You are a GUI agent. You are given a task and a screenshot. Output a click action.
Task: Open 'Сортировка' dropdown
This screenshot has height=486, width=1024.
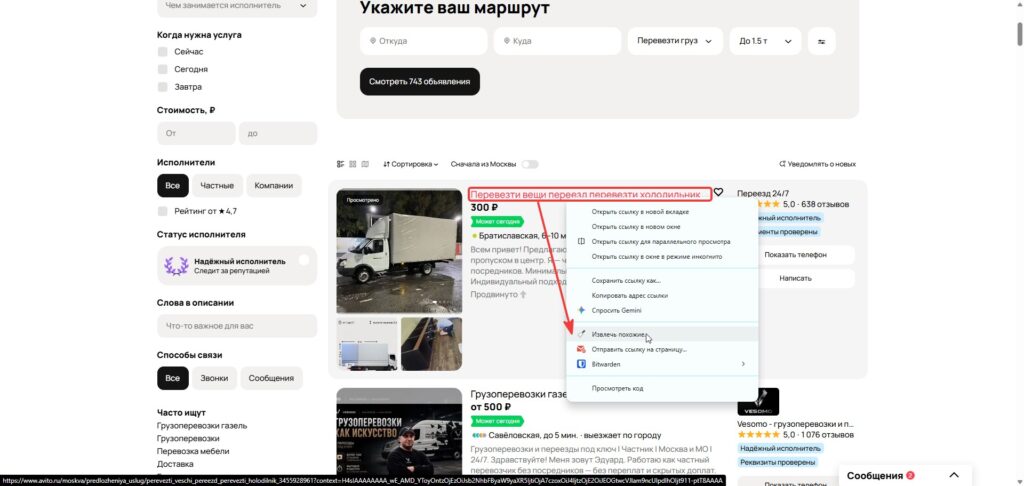411,164
